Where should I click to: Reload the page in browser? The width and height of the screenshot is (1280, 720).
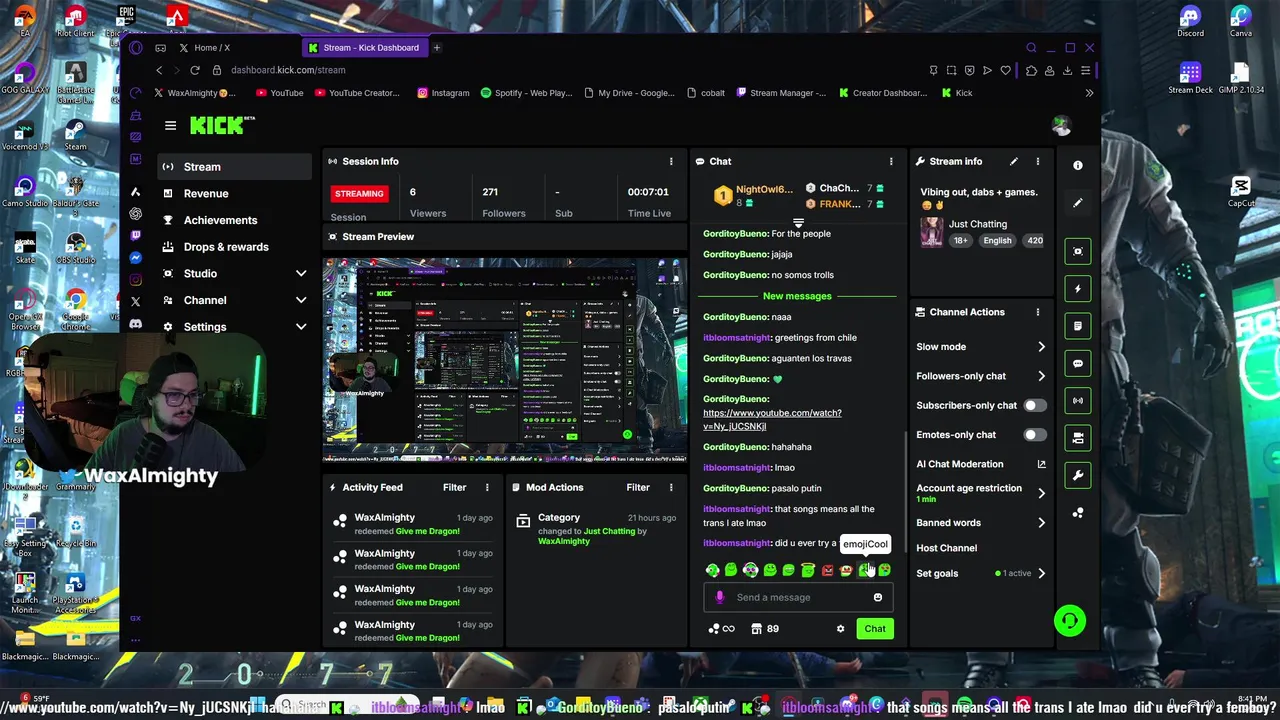195,70
